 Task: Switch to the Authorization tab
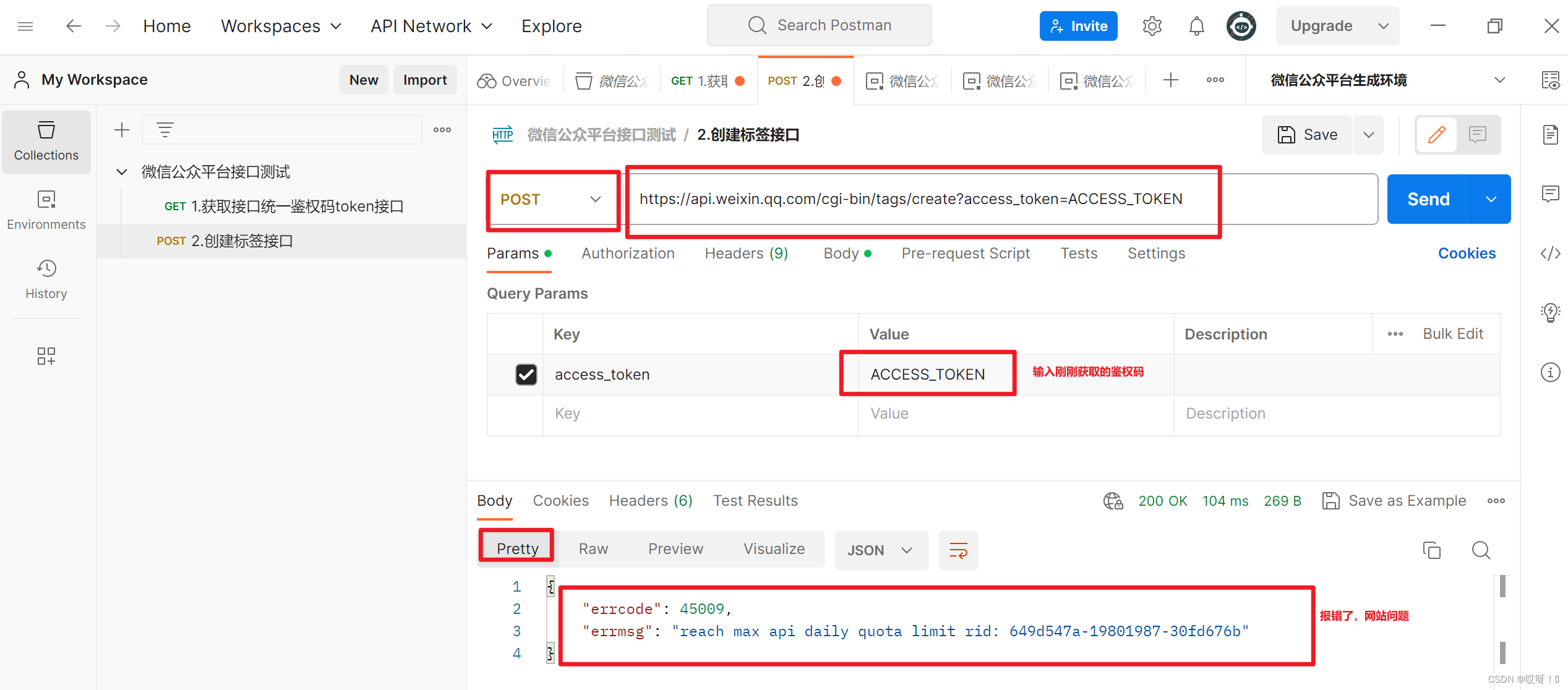628,253
